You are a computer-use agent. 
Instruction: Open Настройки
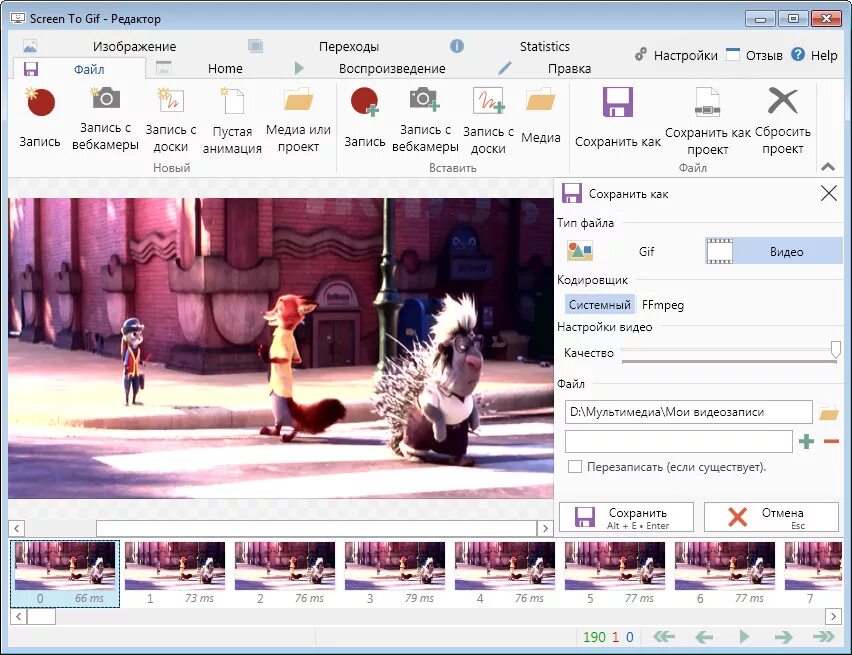[676, 55]
